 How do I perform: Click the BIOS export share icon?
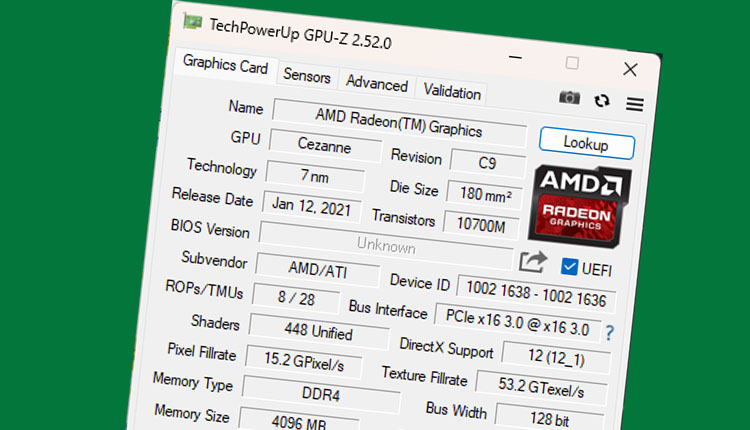point(533,261)
